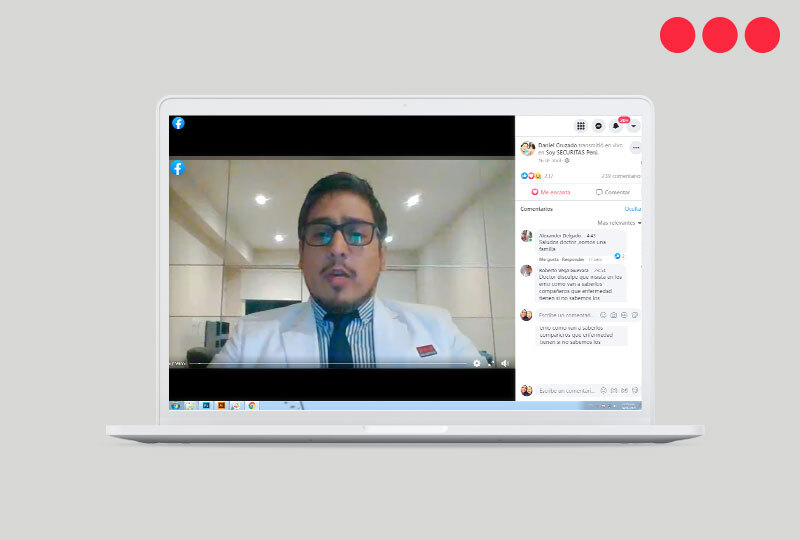Click the Comentar button

[613, 192]
